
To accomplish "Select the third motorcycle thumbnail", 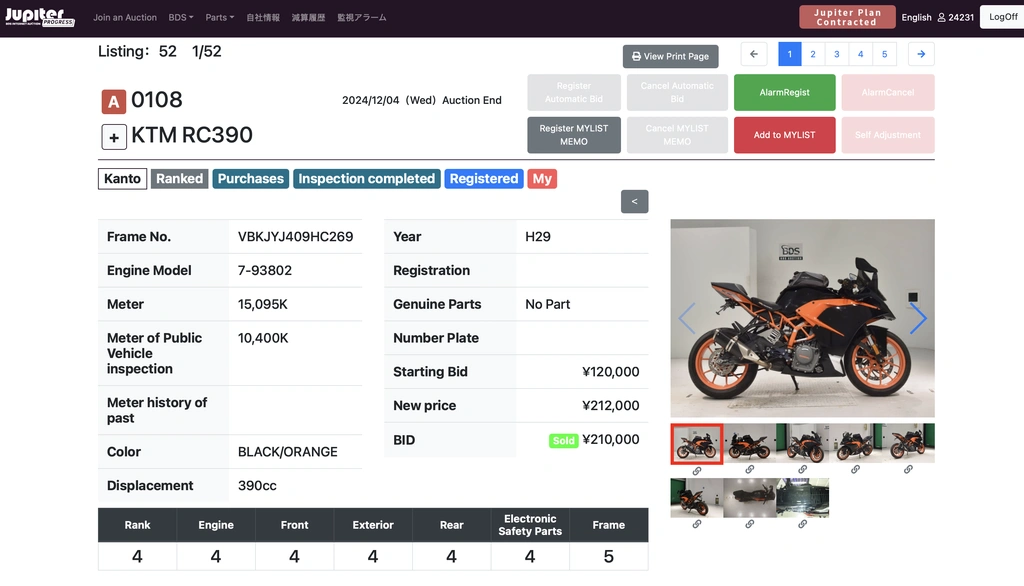I will (x=803, y=443).
